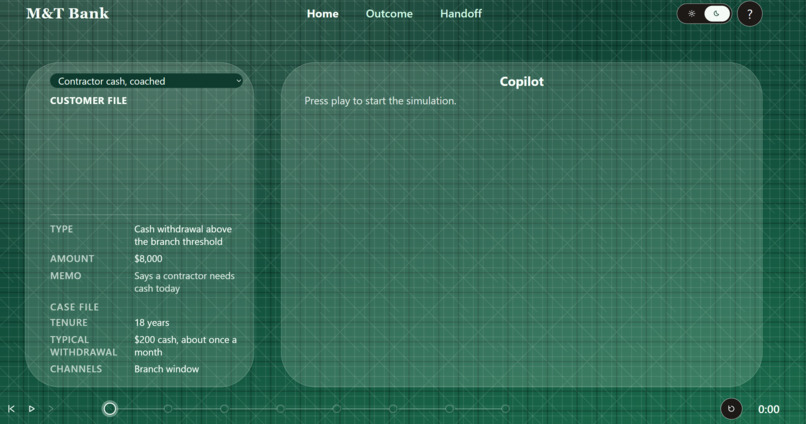The height and width of the screenshot is (424, 806).
Task: Click the TYPE field label
Action: point(61,229)
